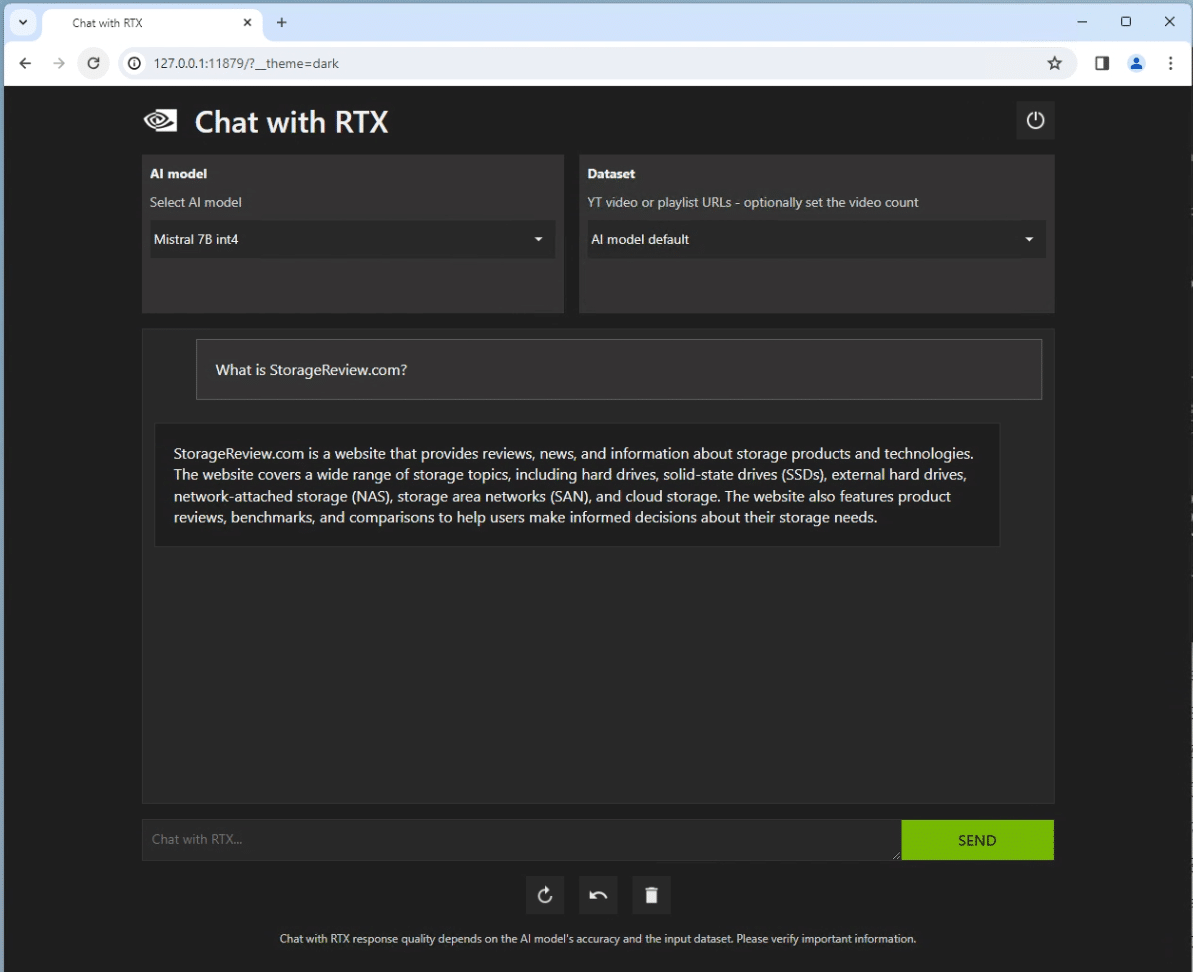Viewport: 1193px width, 972px height.
Task: Close the Chat with RTX tab
Action: coord(247,22)
